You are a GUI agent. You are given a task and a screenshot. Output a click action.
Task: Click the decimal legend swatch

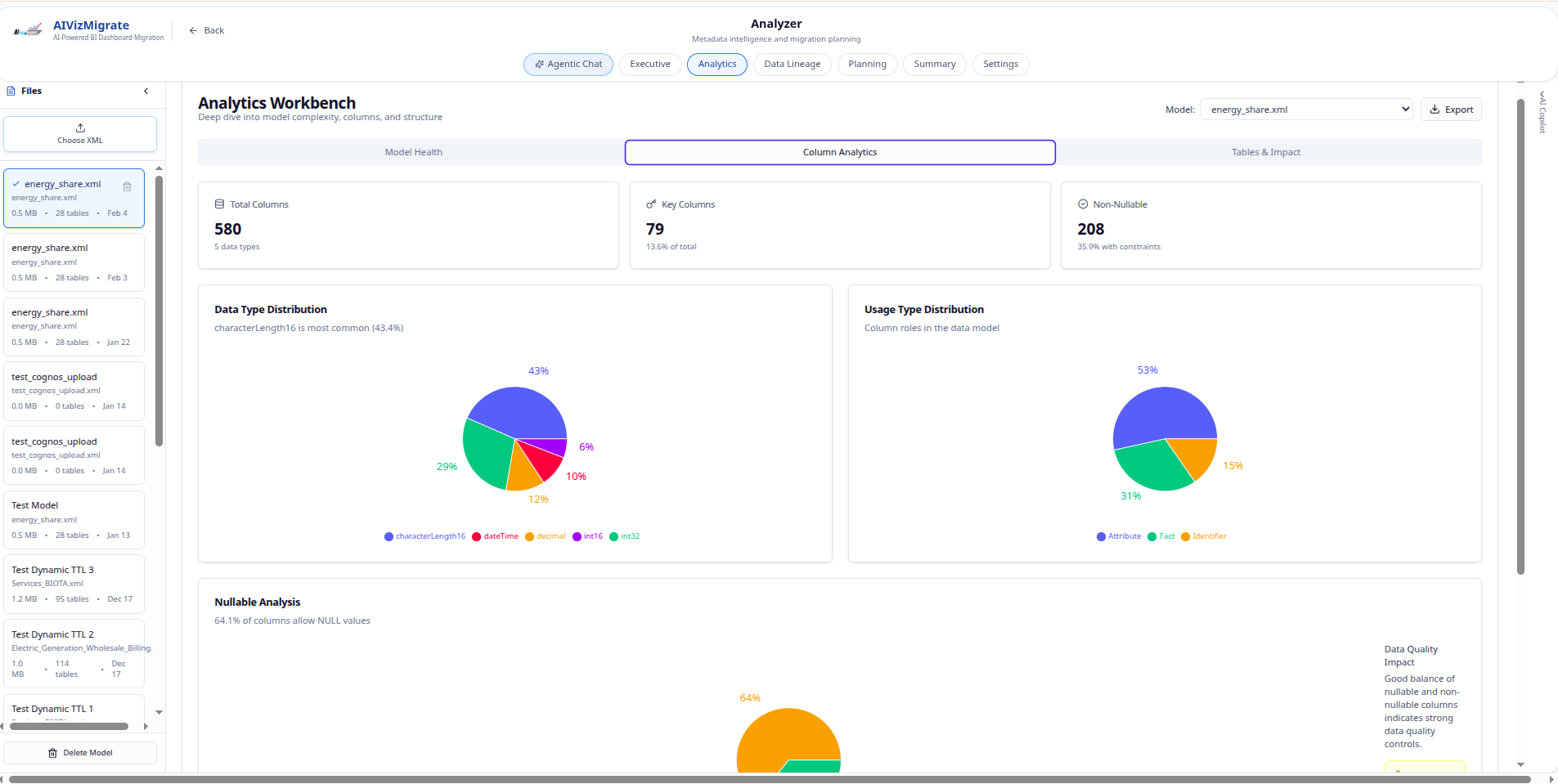pyautogui.click(x=529, y=537)
